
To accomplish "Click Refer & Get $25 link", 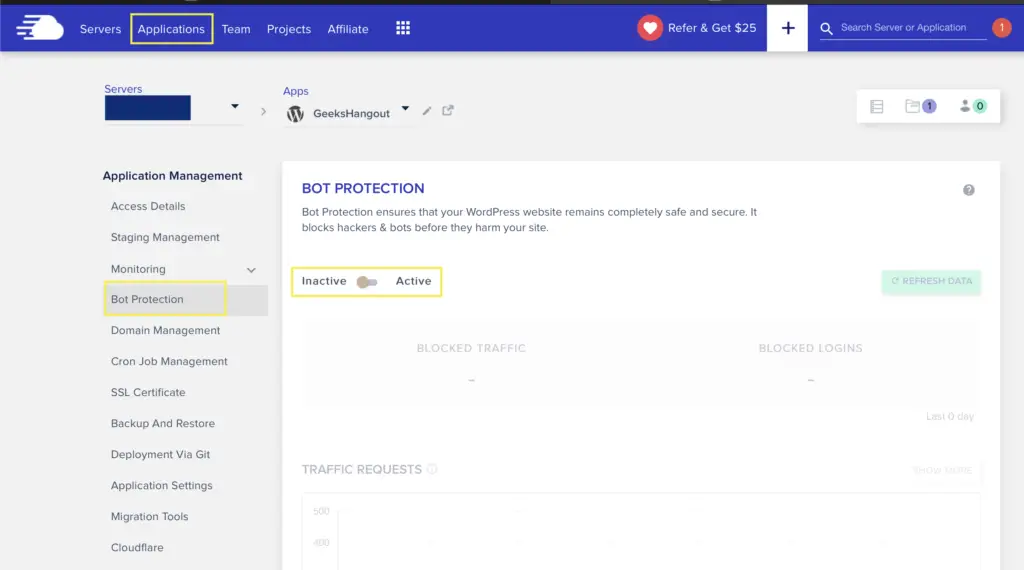I will [711, 27].
